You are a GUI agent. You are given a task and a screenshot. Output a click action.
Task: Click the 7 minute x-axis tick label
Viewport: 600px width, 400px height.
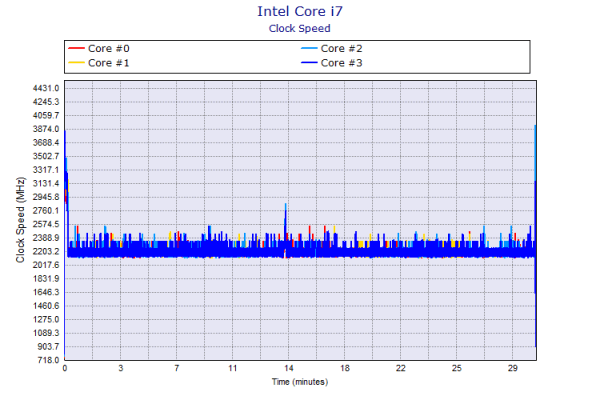(x=176, y=368)
